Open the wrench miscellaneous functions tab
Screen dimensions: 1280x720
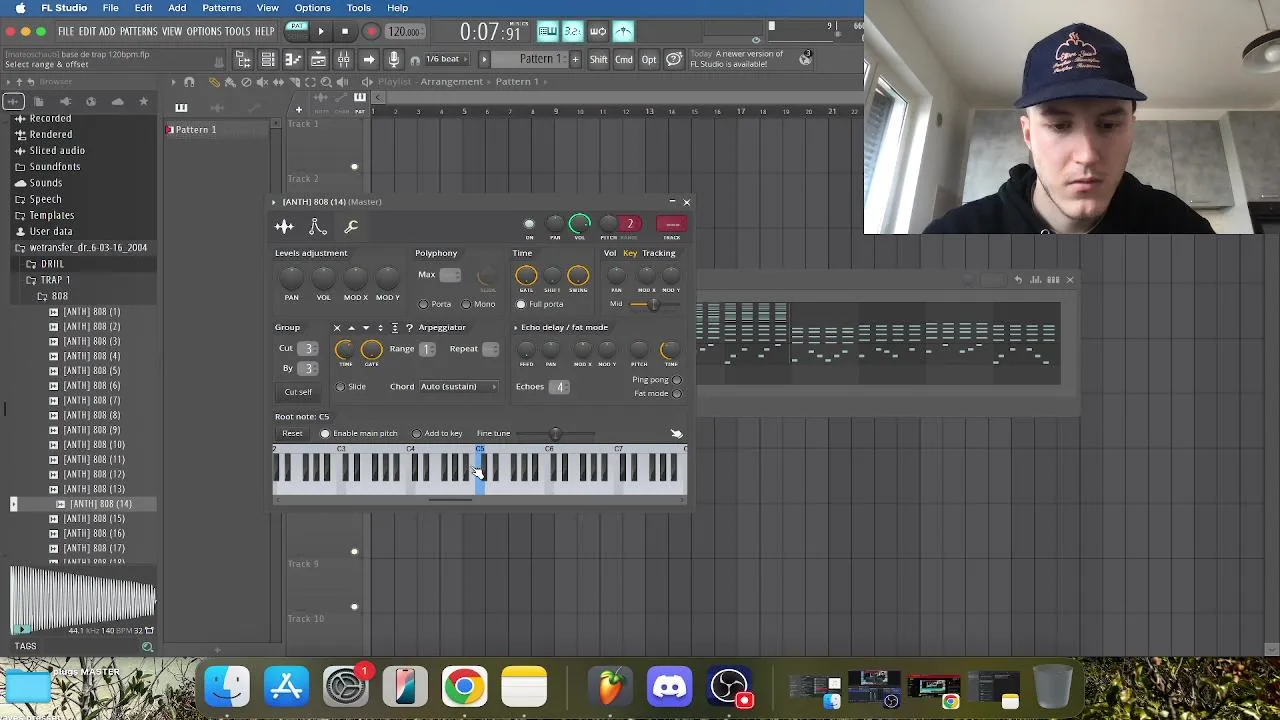pyautogui.click(x=351, y=227)
